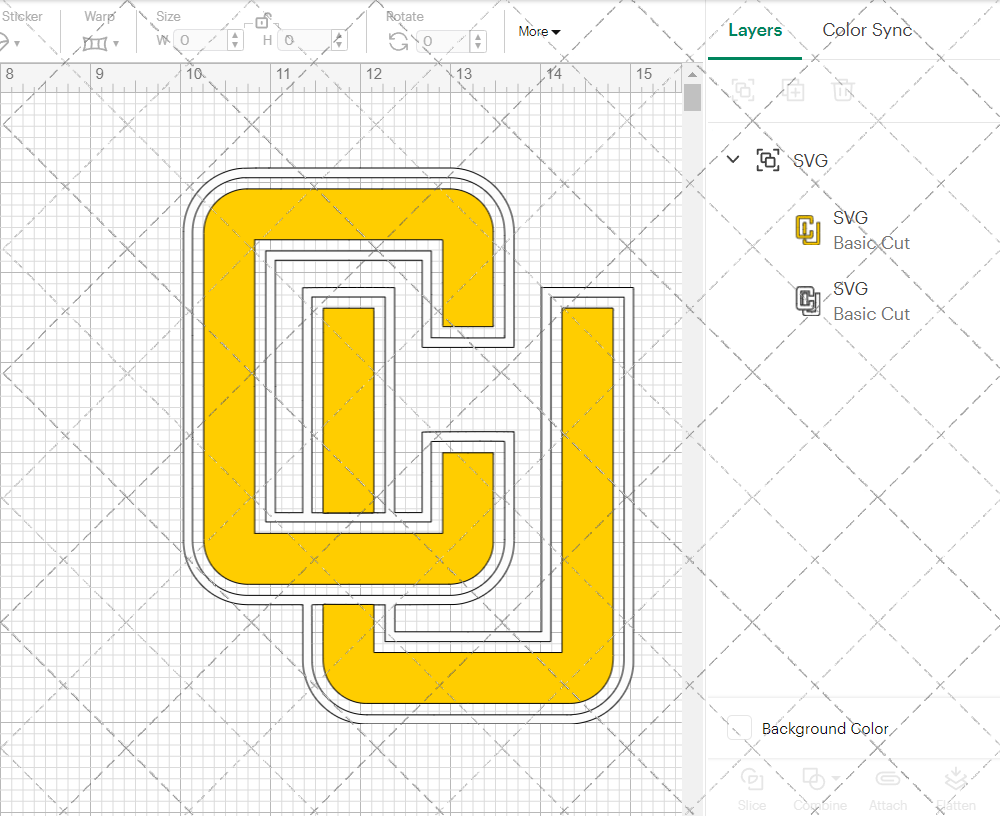The width and height of the screenshot is (1000, 816).
Task: Toggle the Size aspect ratio lock
Action: click(x=262, y=22)
